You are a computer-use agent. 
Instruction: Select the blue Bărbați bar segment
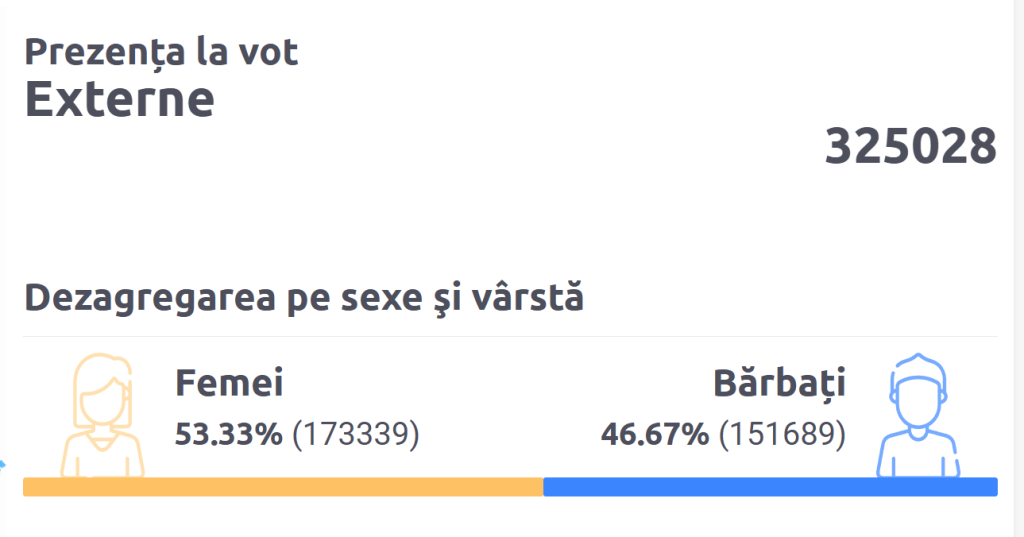(x=770, y=487)
